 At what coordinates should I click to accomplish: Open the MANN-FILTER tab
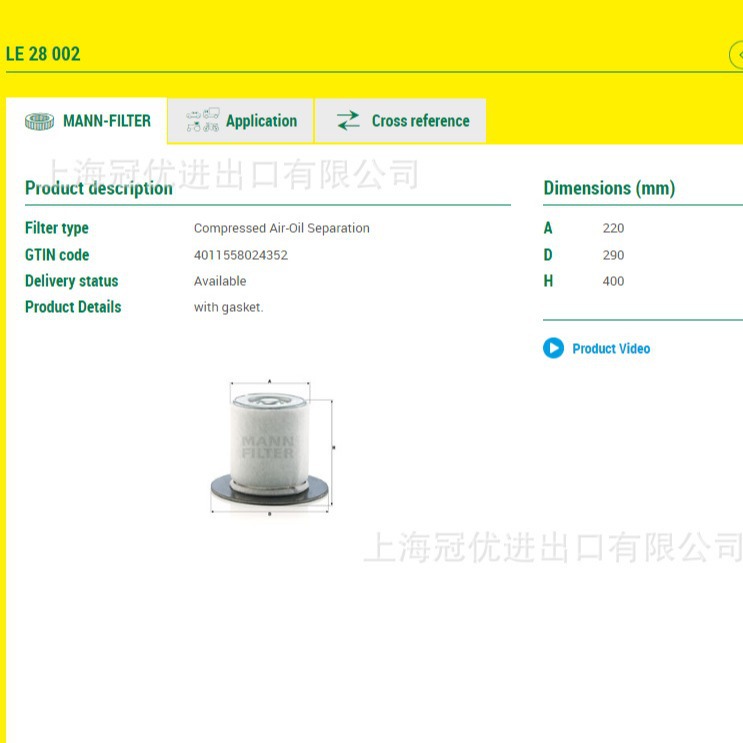point(87,121)
